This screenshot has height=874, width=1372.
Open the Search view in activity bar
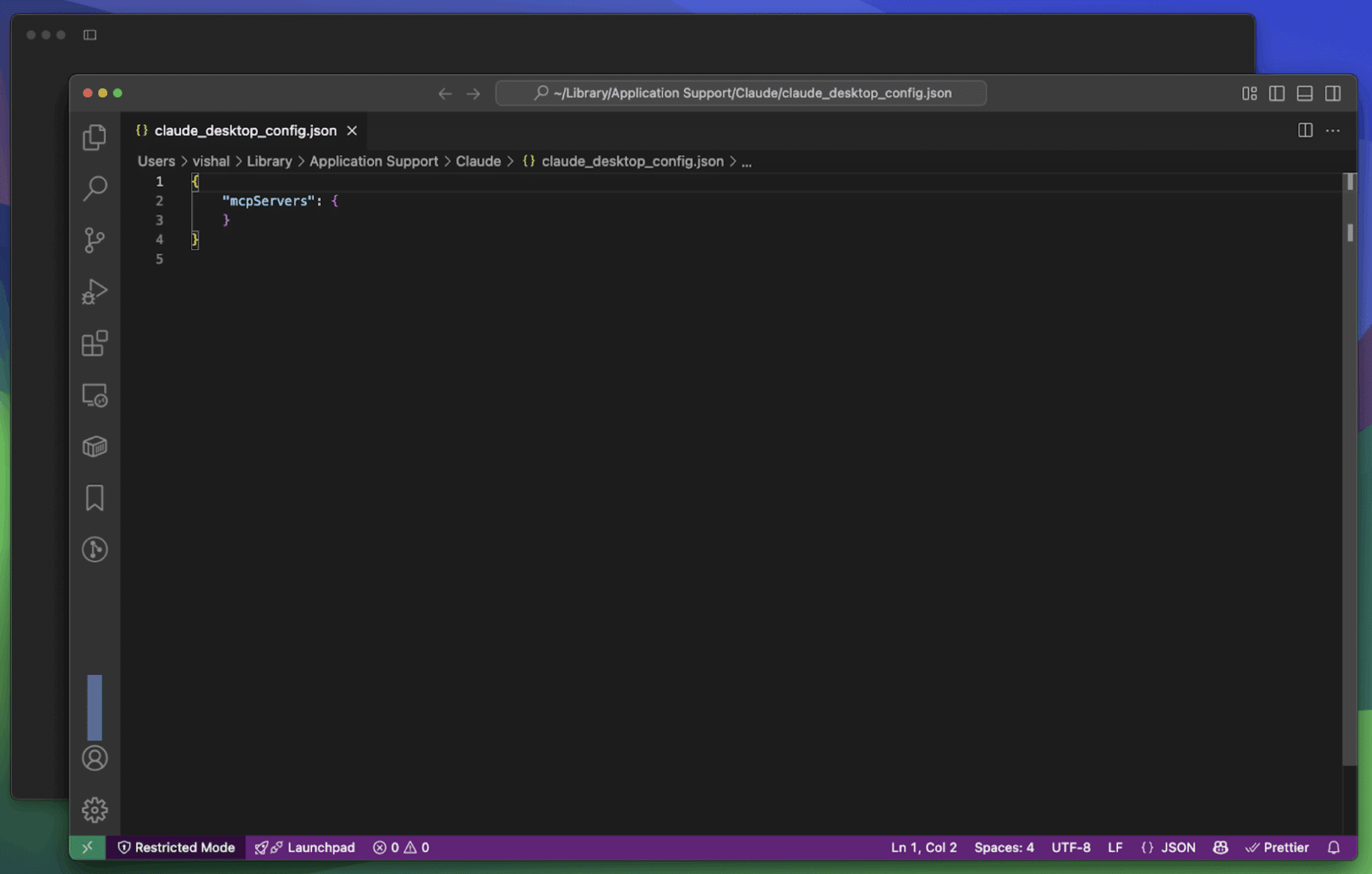94,188
